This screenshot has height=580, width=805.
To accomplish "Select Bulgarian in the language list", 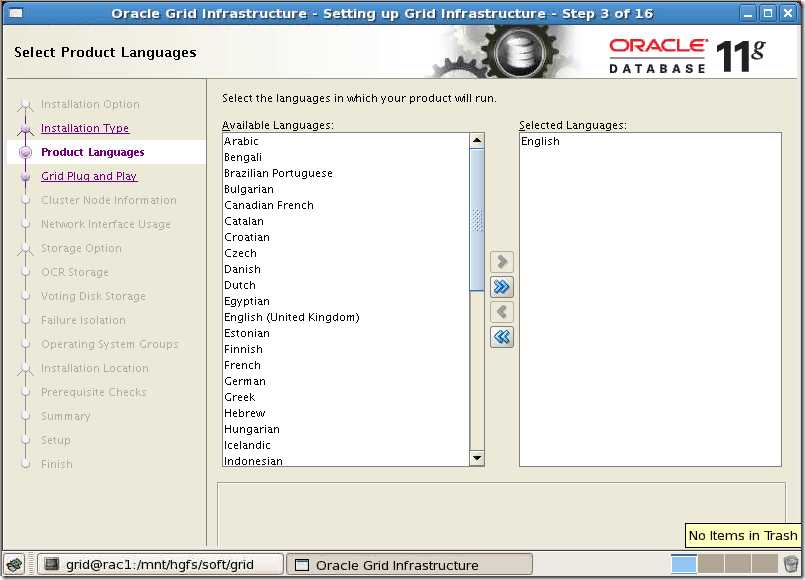I will click(346, 189).
